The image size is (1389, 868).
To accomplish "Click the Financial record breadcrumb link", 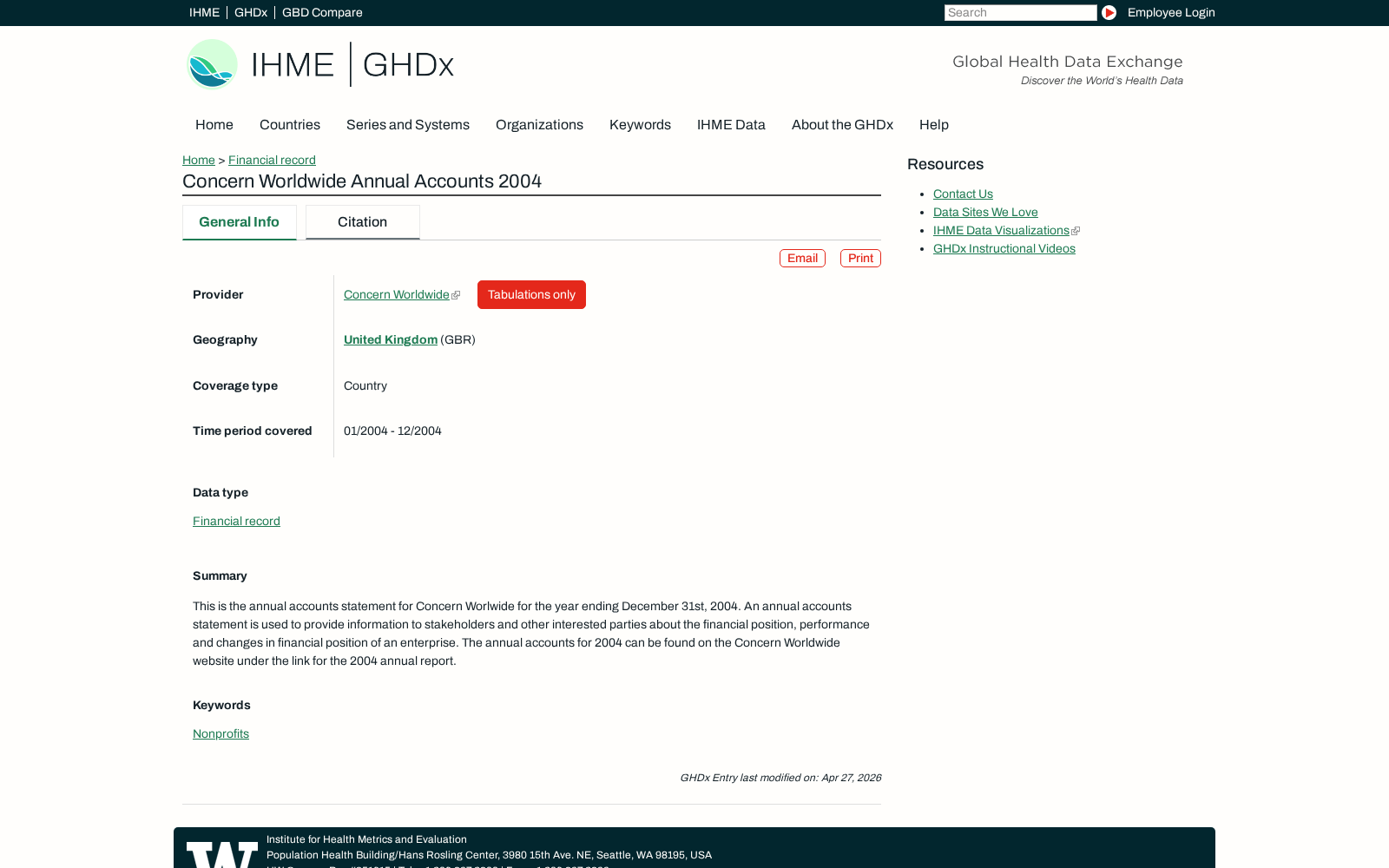I will 272,160.
